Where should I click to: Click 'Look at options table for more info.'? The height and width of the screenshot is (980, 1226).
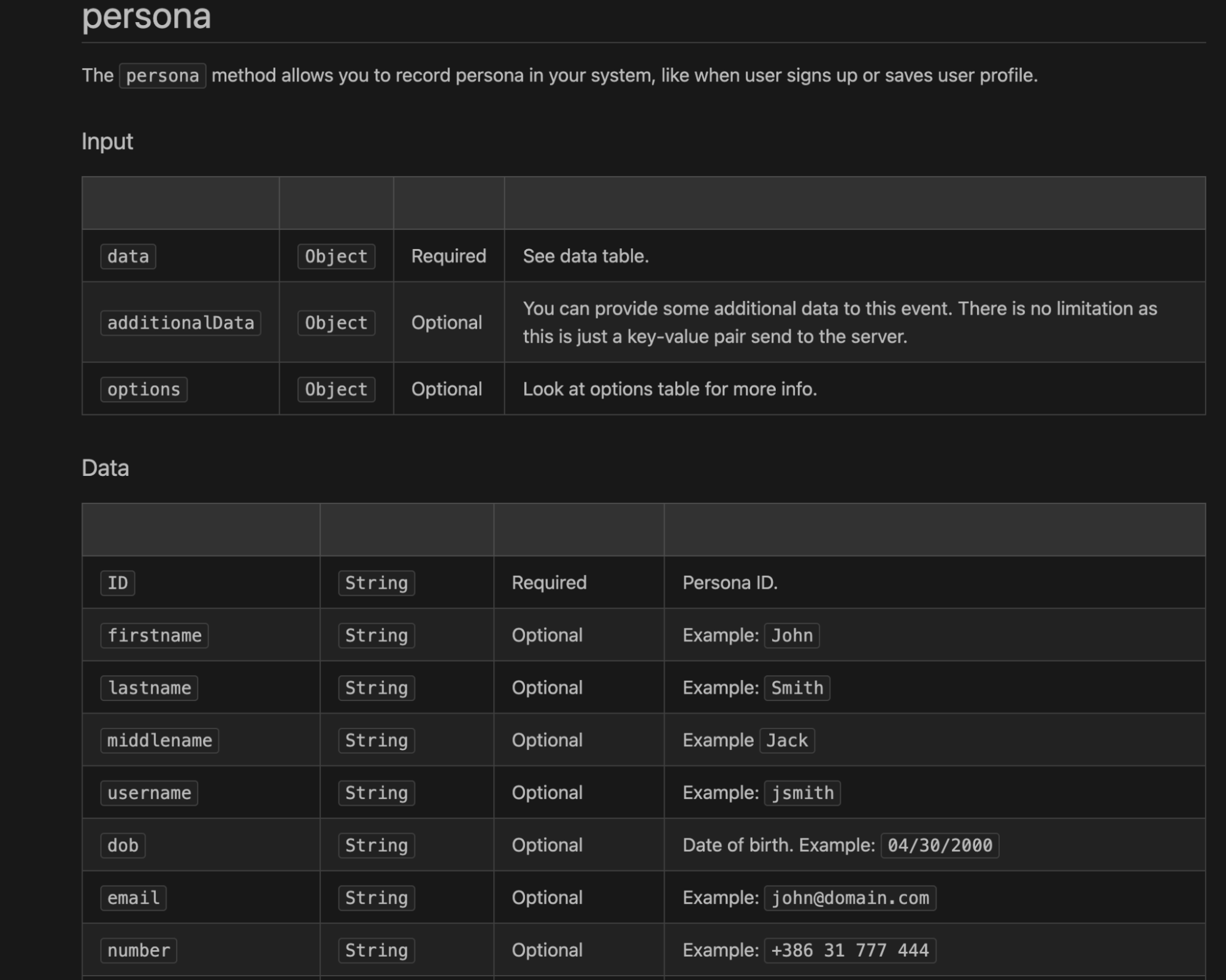click(x=670, y=389)
